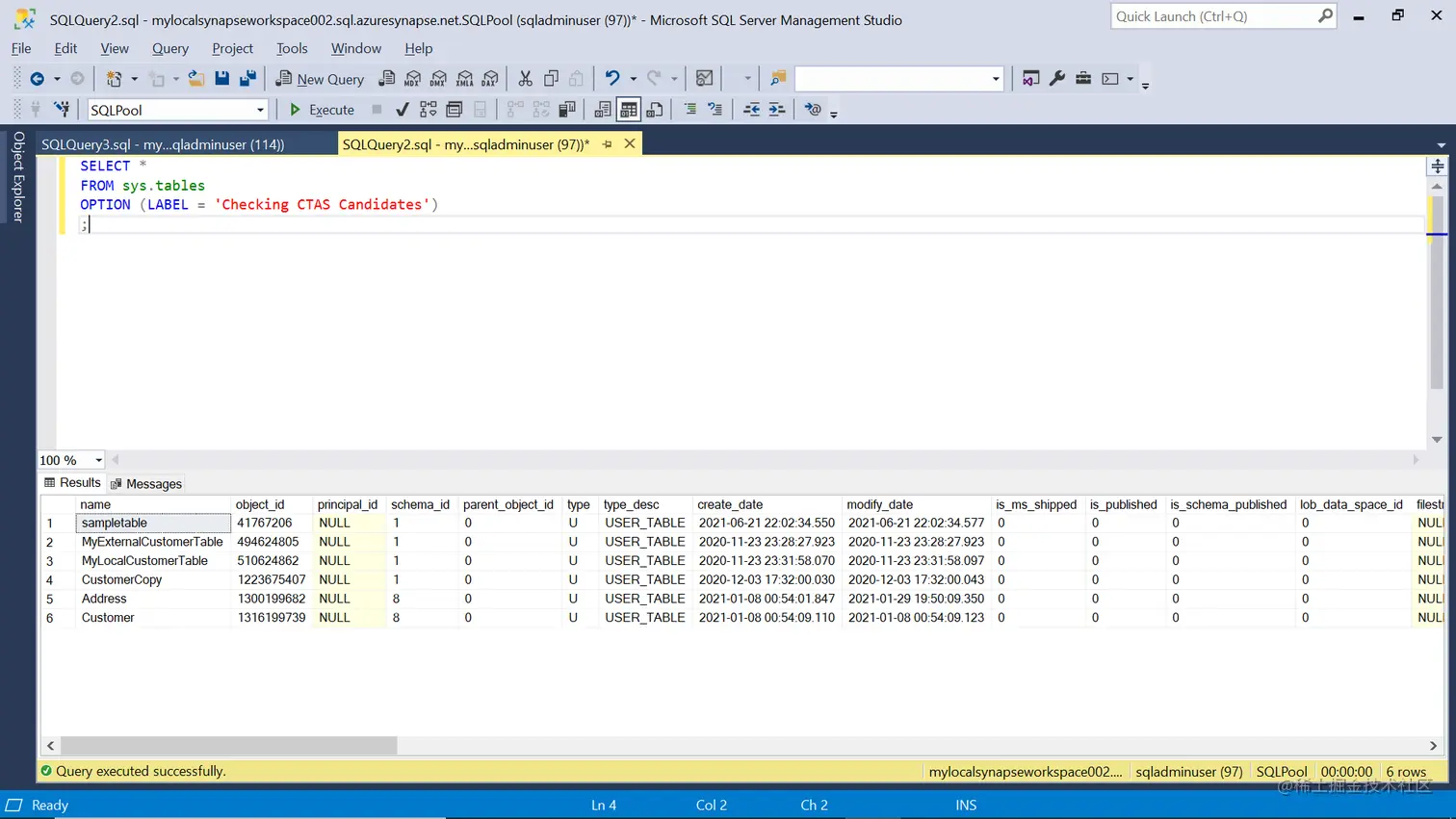Click the Execute button
The image size is (1456, 819).
click(x=323, y=110)
